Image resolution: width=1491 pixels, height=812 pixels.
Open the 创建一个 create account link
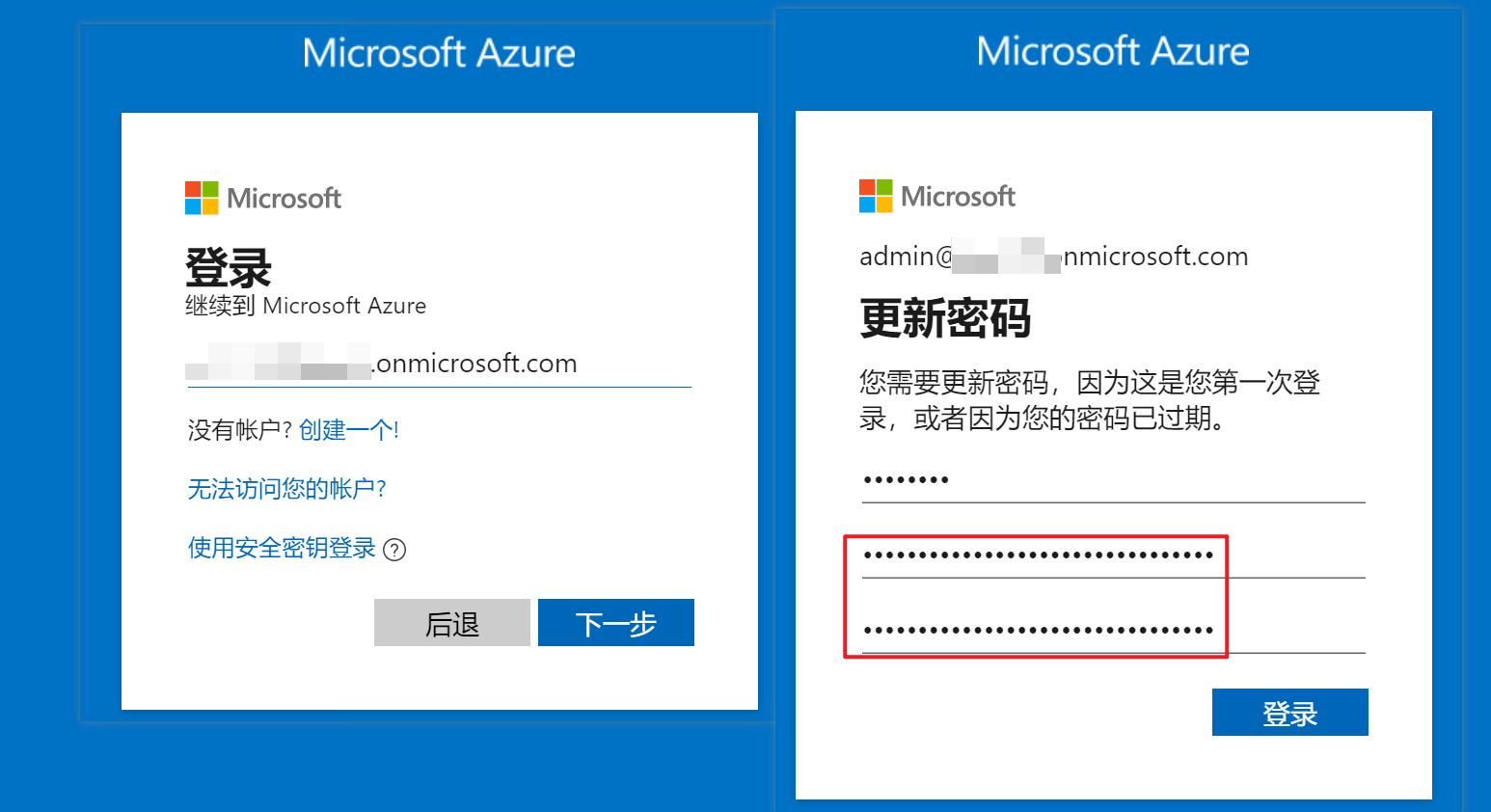tap(349, 430)
